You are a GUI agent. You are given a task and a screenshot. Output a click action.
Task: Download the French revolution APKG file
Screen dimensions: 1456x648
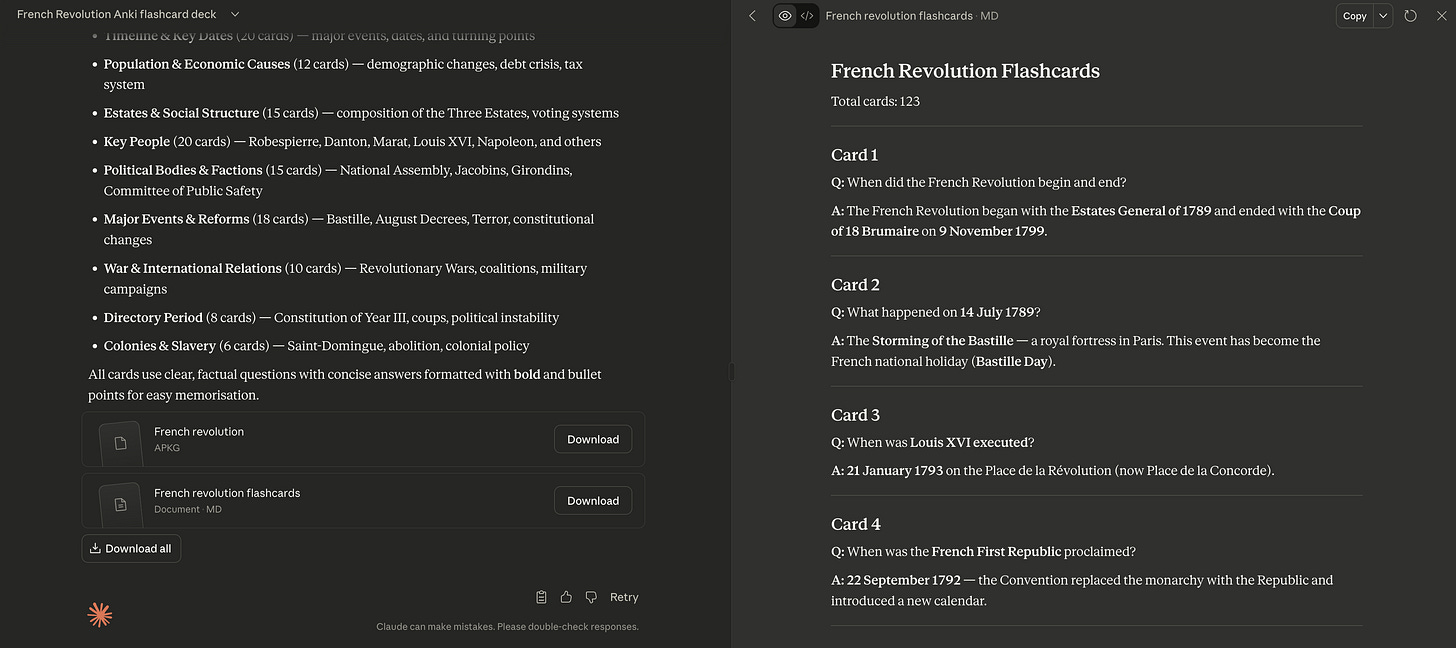click(x=593, y=439)
